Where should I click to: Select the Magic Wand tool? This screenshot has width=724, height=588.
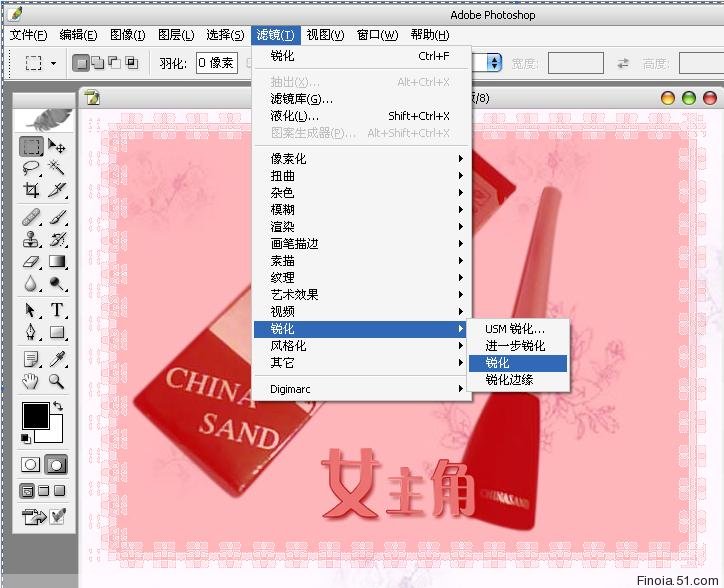[x=57, y=168]
